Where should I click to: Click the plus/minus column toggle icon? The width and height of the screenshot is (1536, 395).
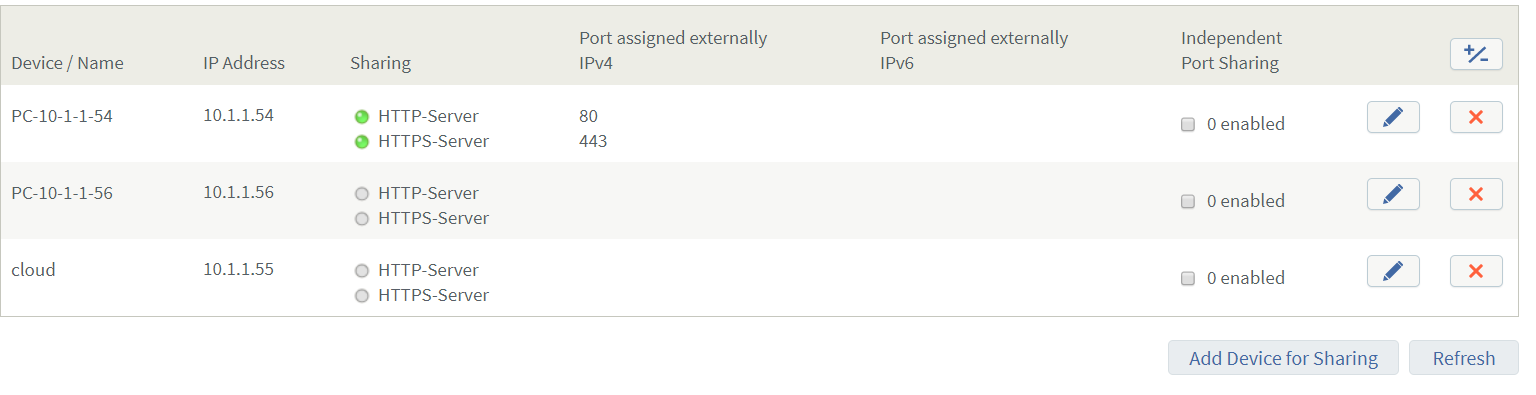pyautogui.click(x=1476, y=54)
